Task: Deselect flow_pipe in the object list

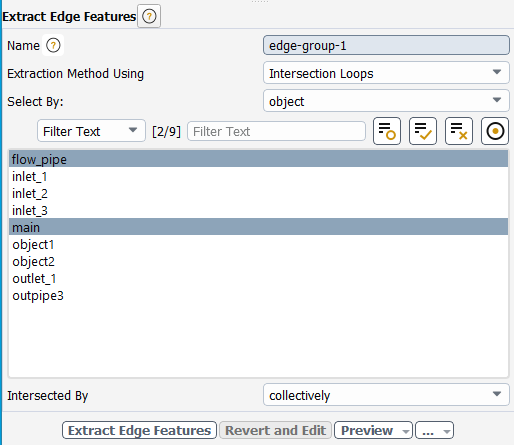Action: click(258, 159)
